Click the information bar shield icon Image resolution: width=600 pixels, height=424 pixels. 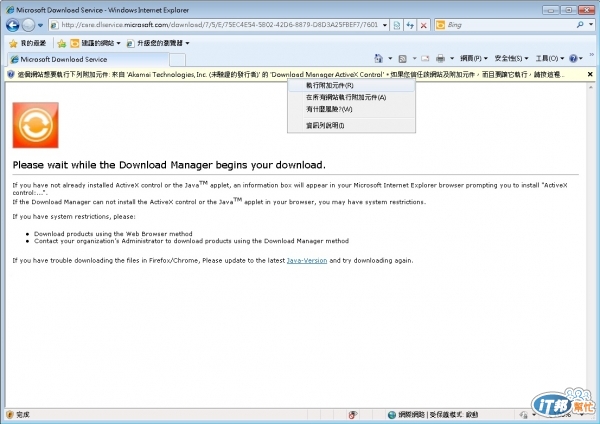coord(11,75)
